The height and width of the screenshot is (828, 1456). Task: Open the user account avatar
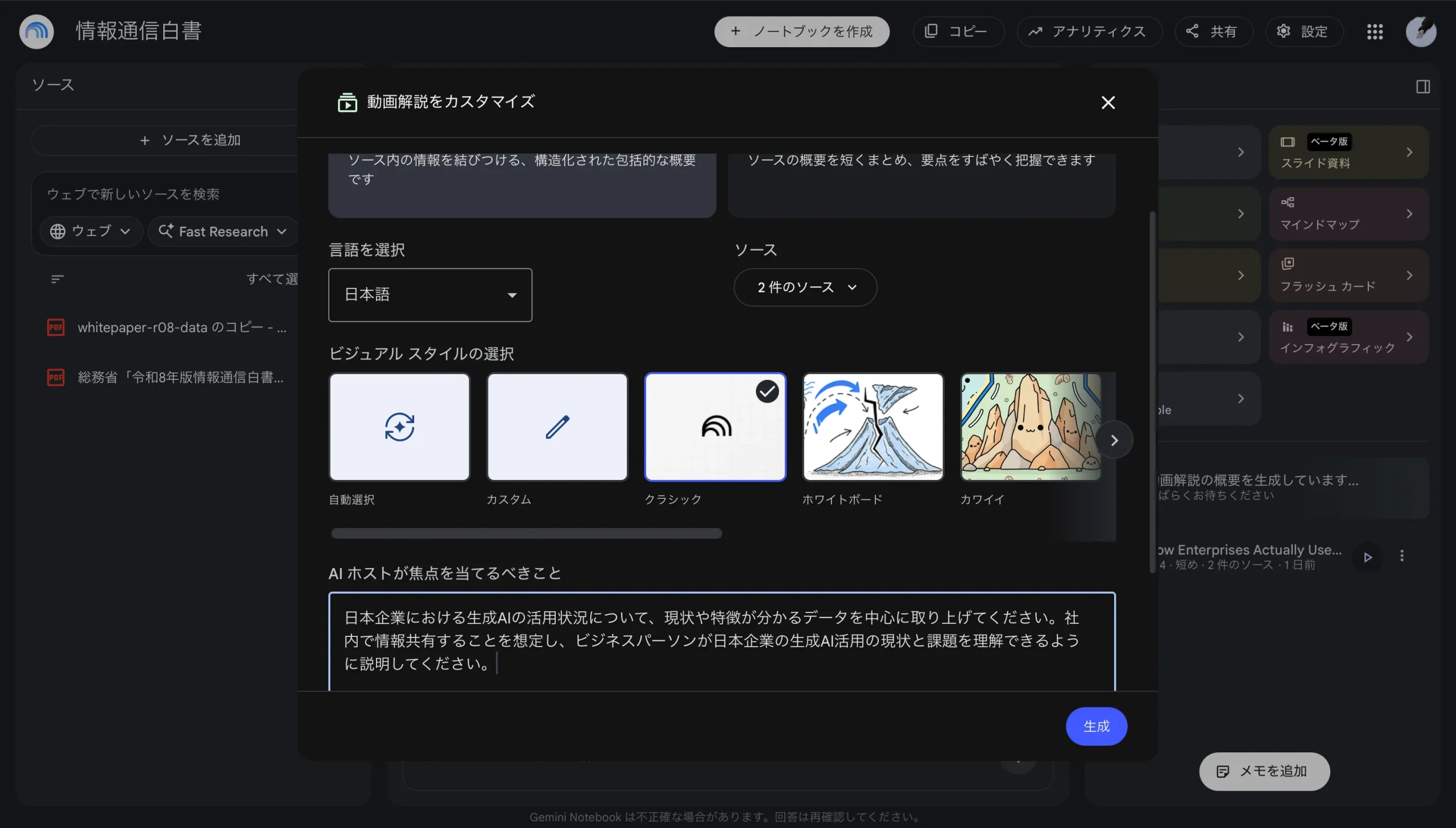pyautogui.click(x=1421, y=31)
